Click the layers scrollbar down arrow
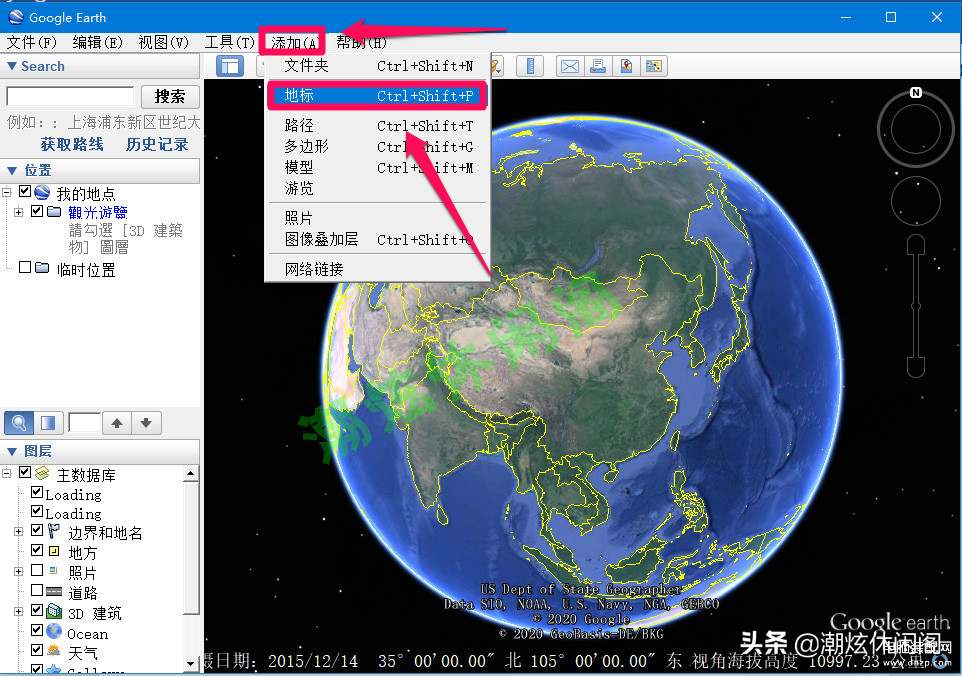 pos(191,663)
